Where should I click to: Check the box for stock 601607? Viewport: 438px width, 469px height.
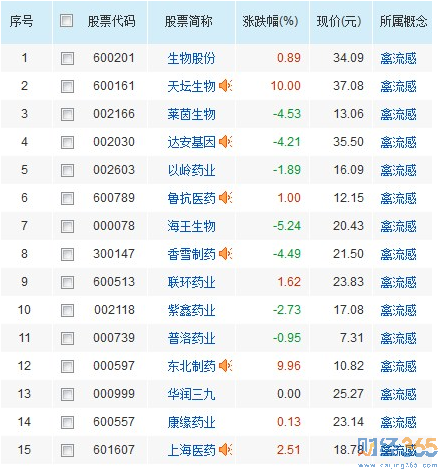pos(67,450)
